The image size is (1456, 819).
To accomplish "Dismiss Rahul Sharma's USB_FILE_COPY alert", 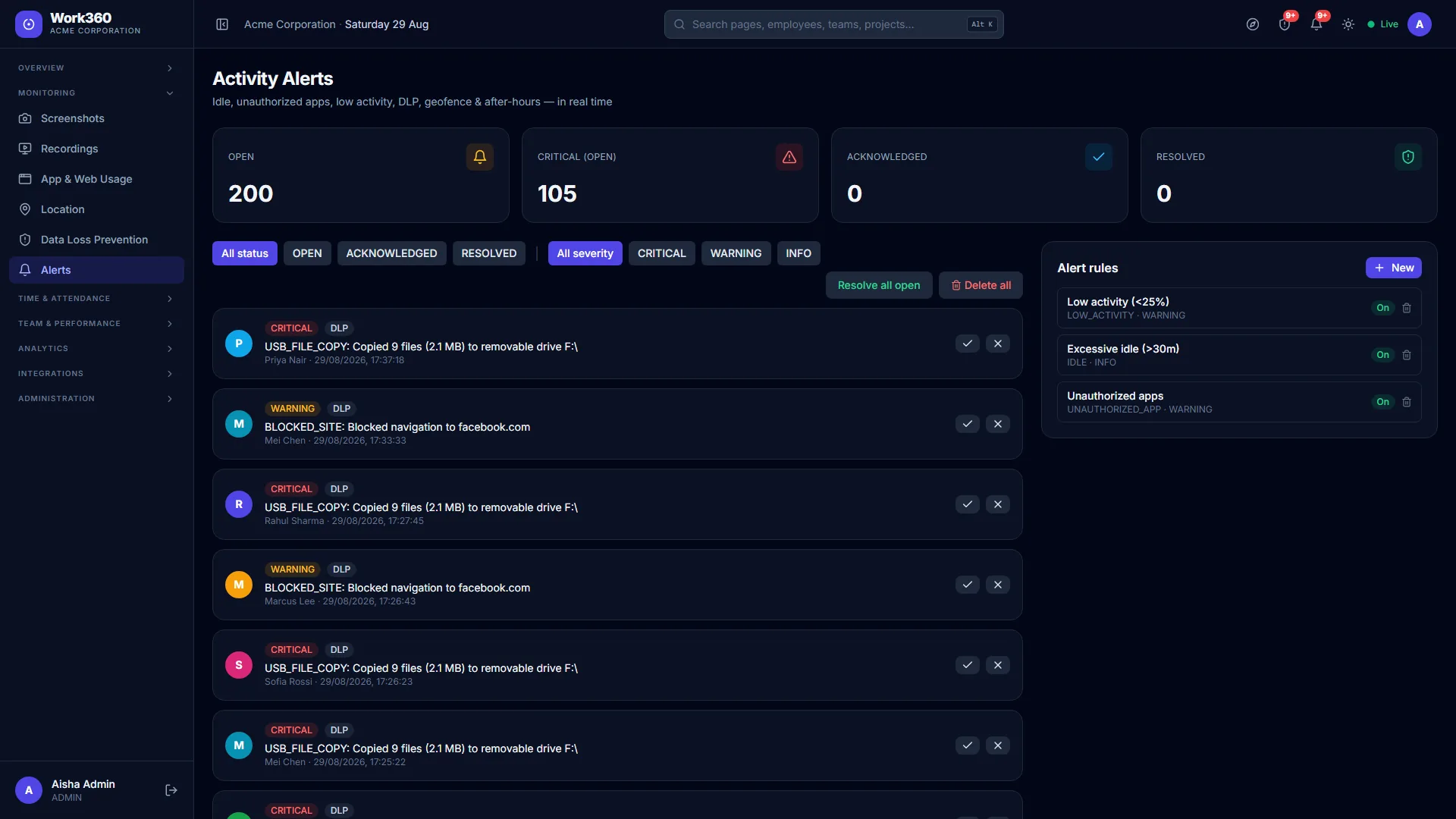I will tap(998, 504).
